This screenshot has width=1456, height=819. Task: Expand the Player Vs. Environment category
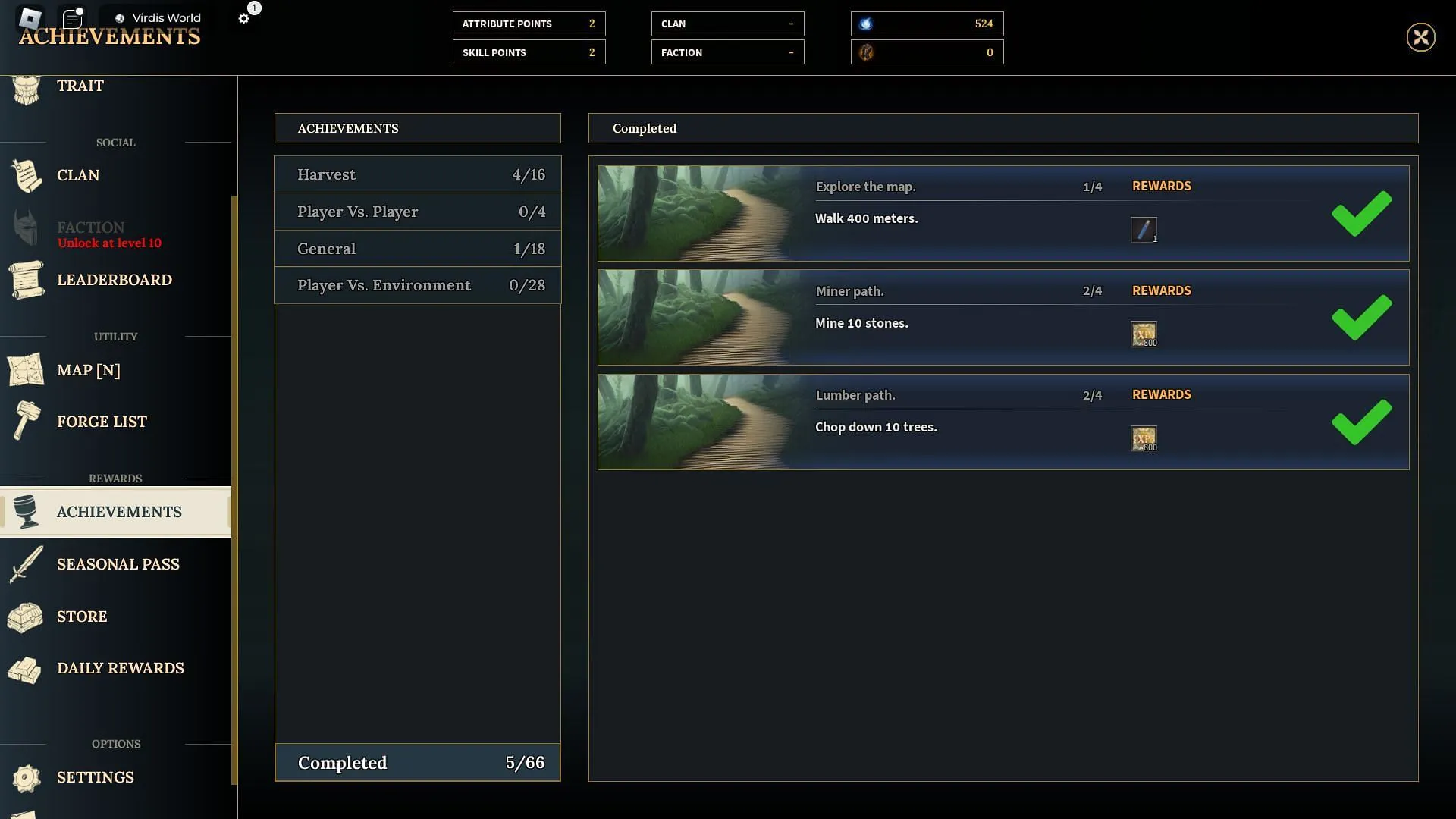pos(417,285)
